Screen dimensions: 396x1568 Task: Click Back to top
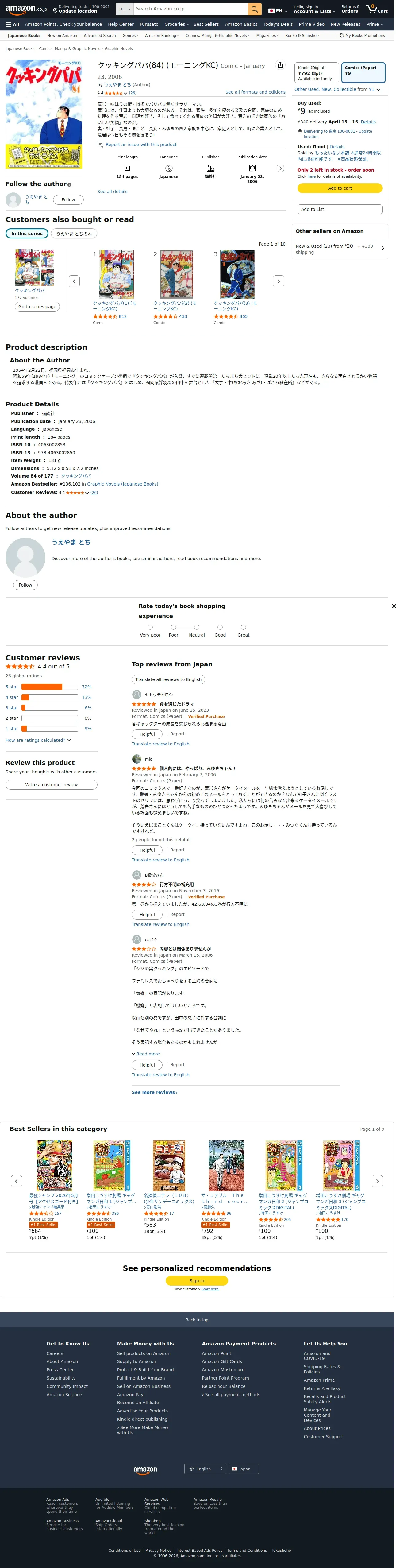(197, 1320)
